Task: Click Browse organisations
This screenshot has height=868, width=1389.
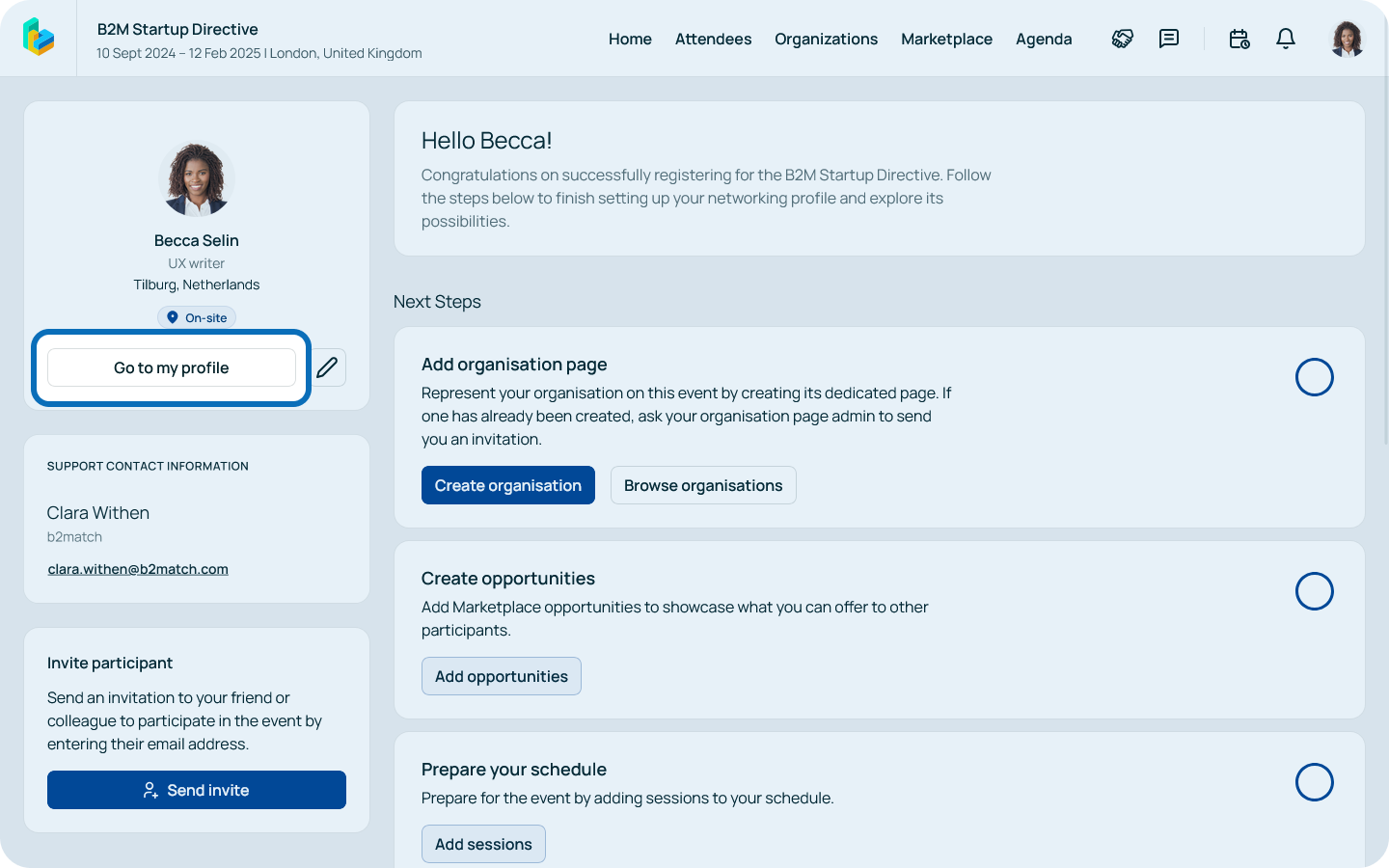Action: [x=703, y=485]
